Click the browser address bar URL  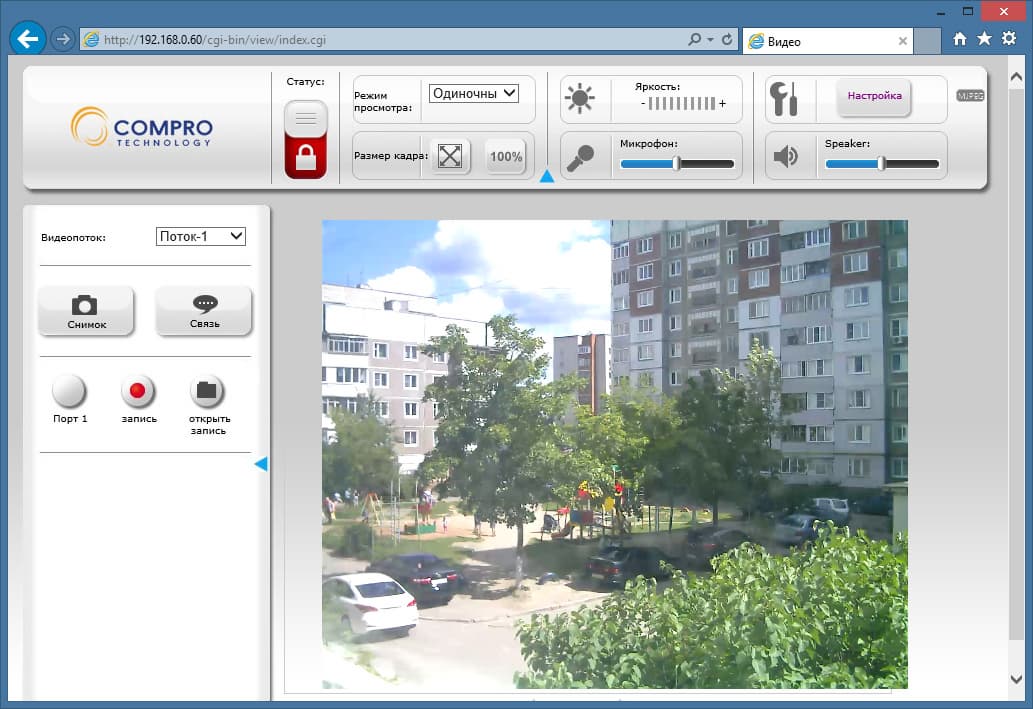215,40
